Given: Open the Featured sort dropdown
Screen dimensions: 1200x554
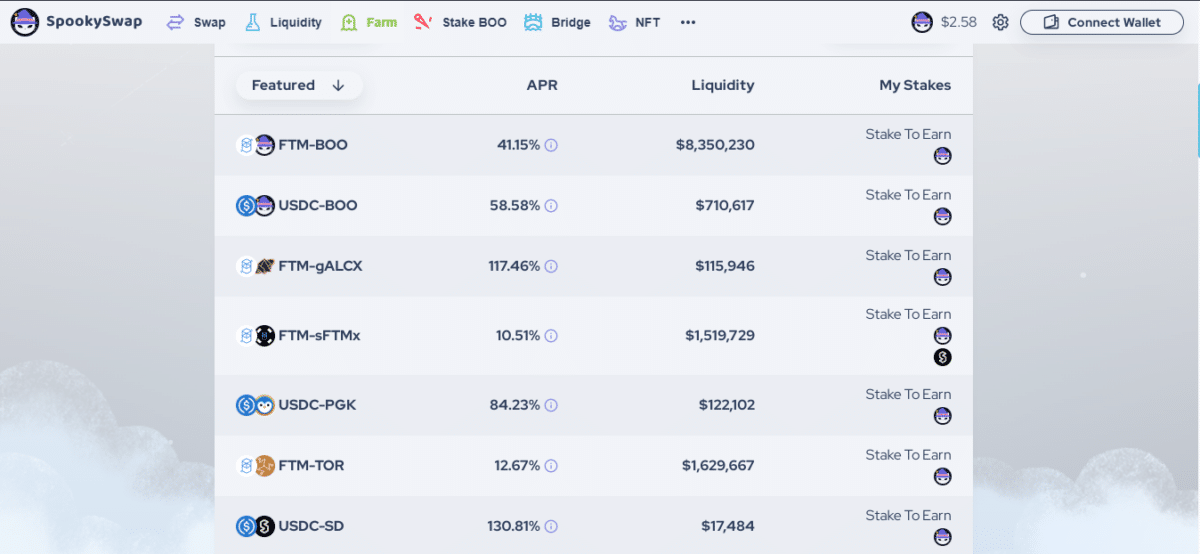Looking at the screenshot, I should coord(299,85).
